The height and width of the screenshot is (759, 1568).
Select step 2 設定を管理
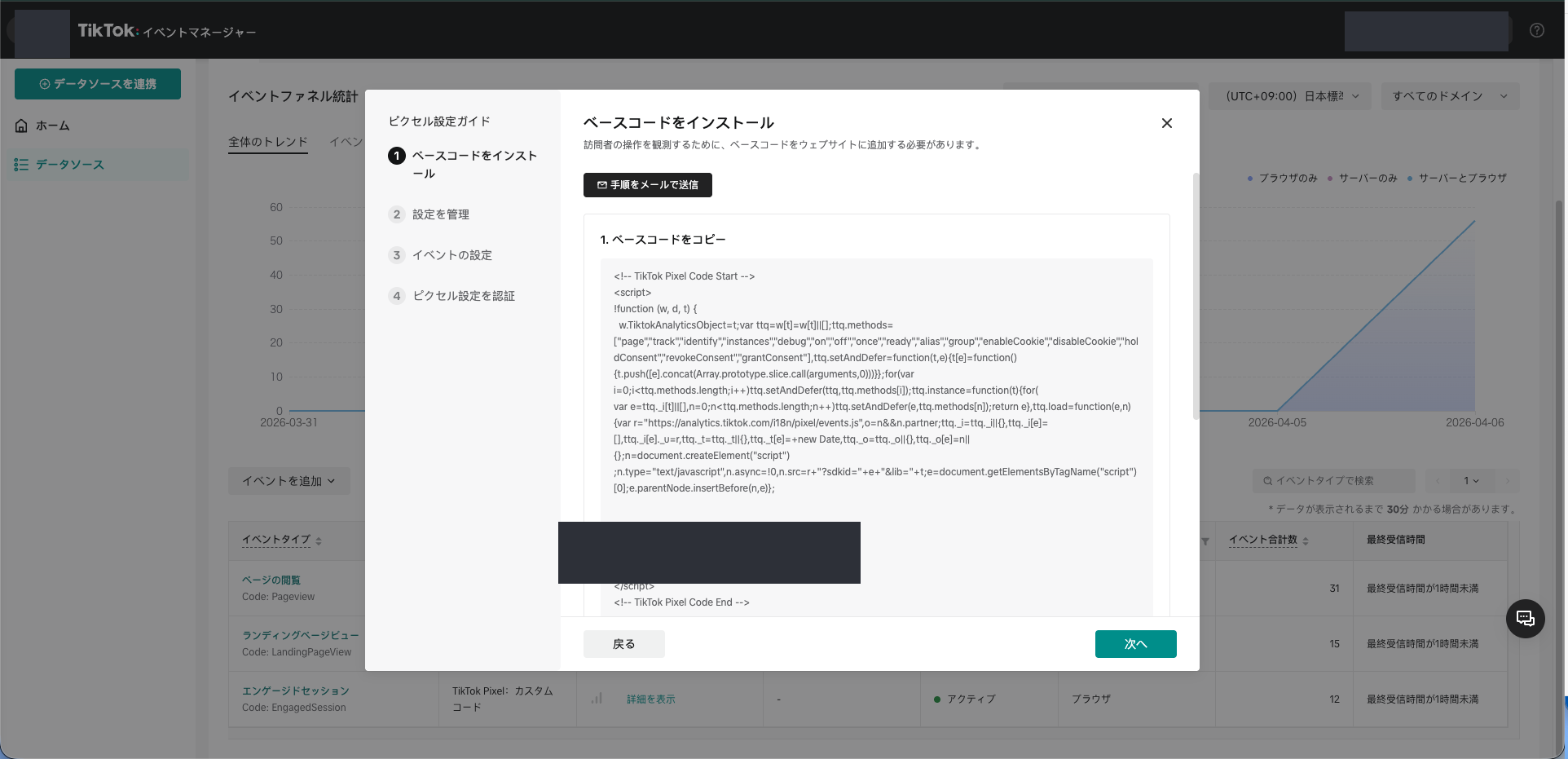click(x=440, y=214)
